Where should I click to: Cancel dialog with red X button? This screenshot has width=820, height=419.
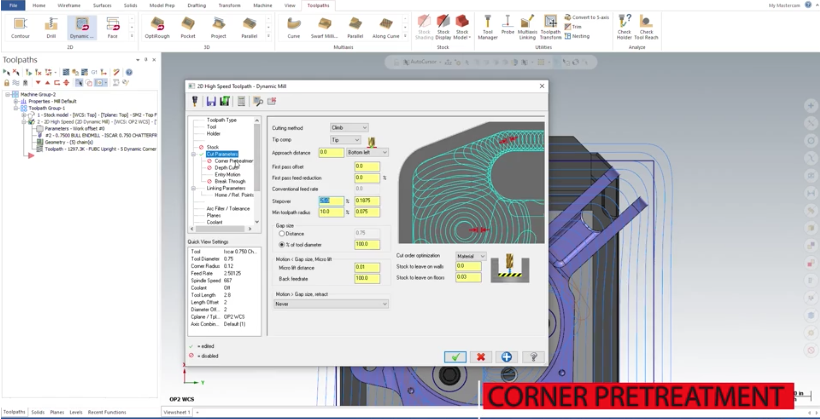click(x=481, y=357)
